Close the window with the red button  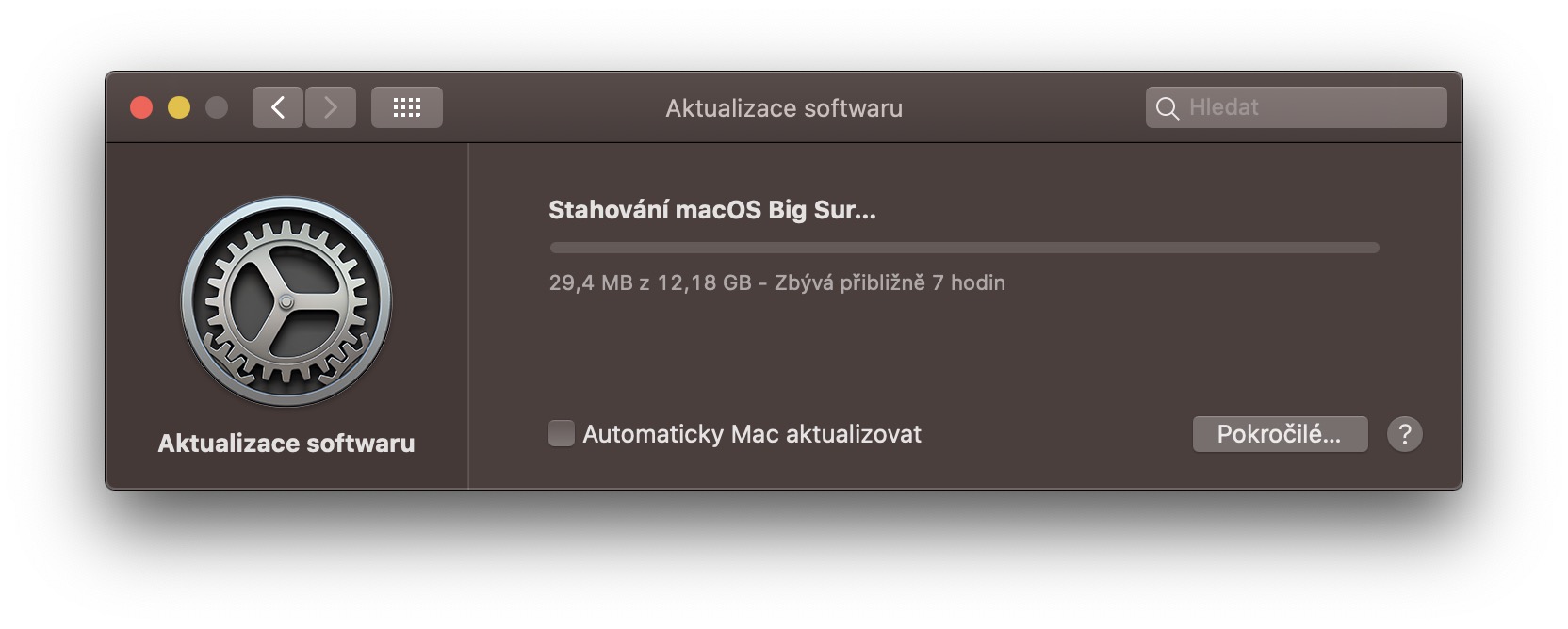coord(141,107)
